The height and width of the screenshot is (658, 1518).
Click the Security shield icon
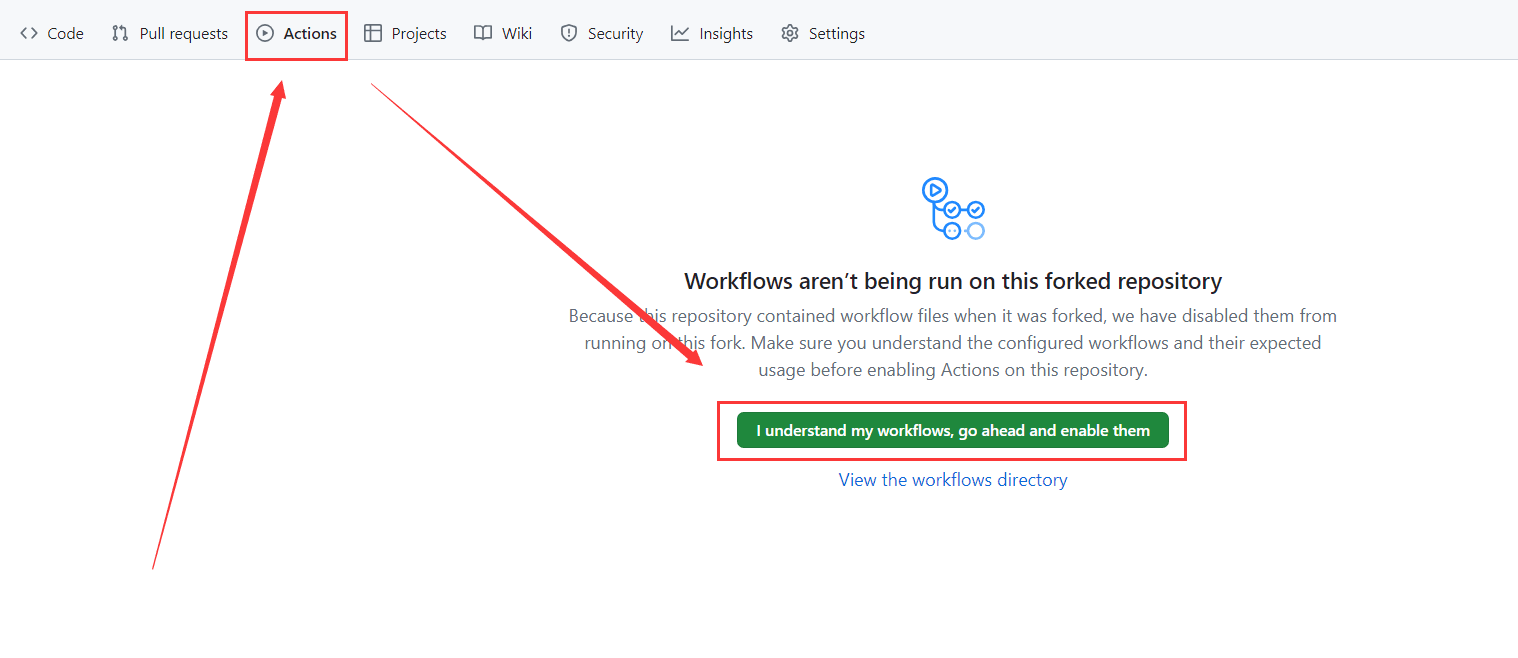[x=569, y=33]
